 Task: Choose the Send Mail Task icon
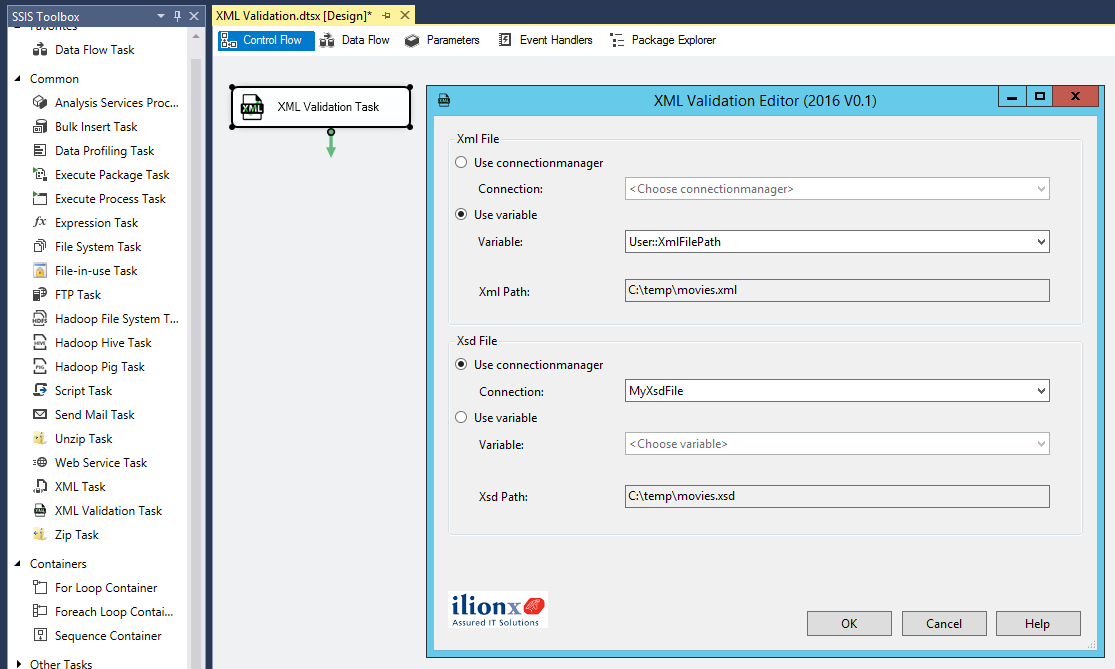pyautogui.click(x=40, y=414)
